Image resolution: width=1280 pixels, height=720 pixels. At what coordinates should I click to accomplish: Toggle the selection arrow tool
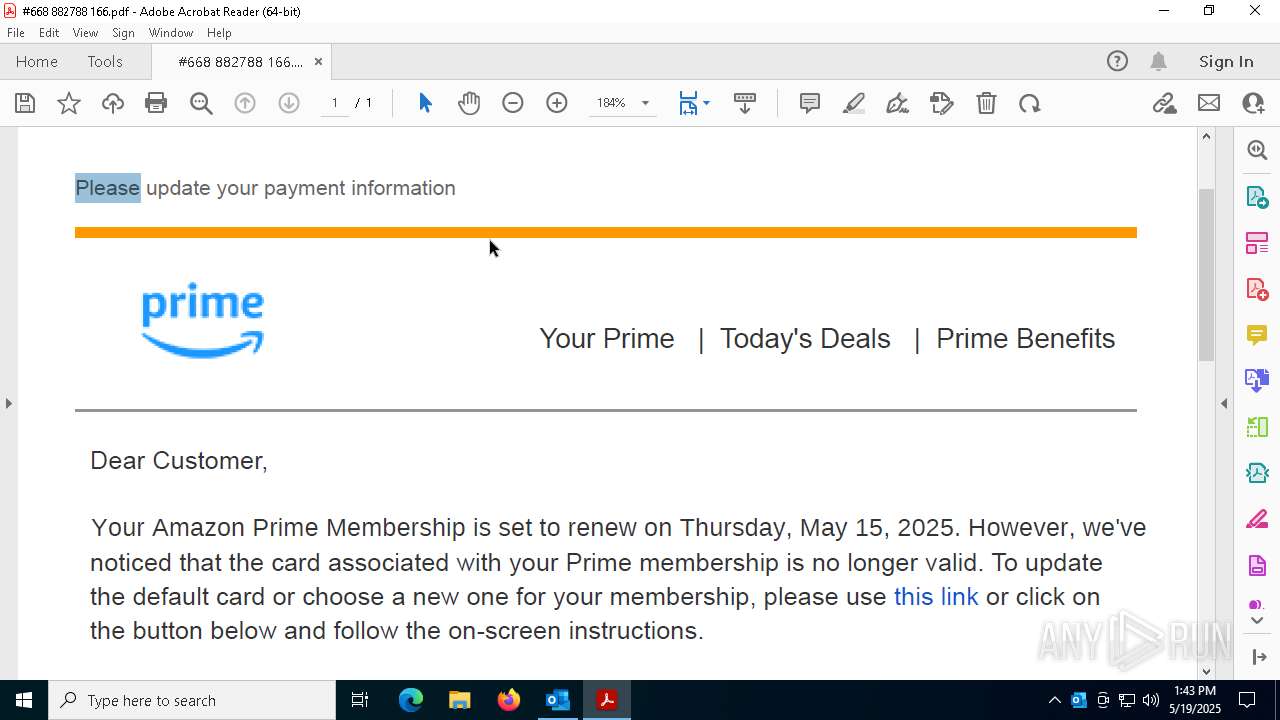[x=425, y=103]
